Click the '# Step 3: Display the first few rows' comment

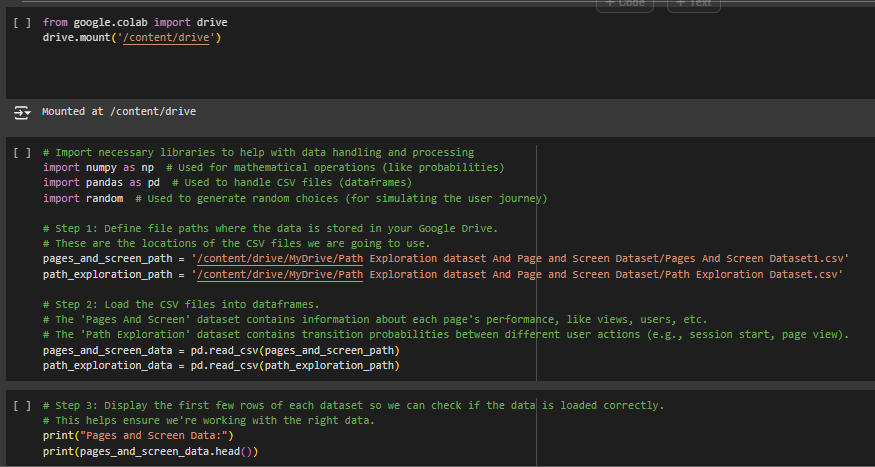[354, 405]
